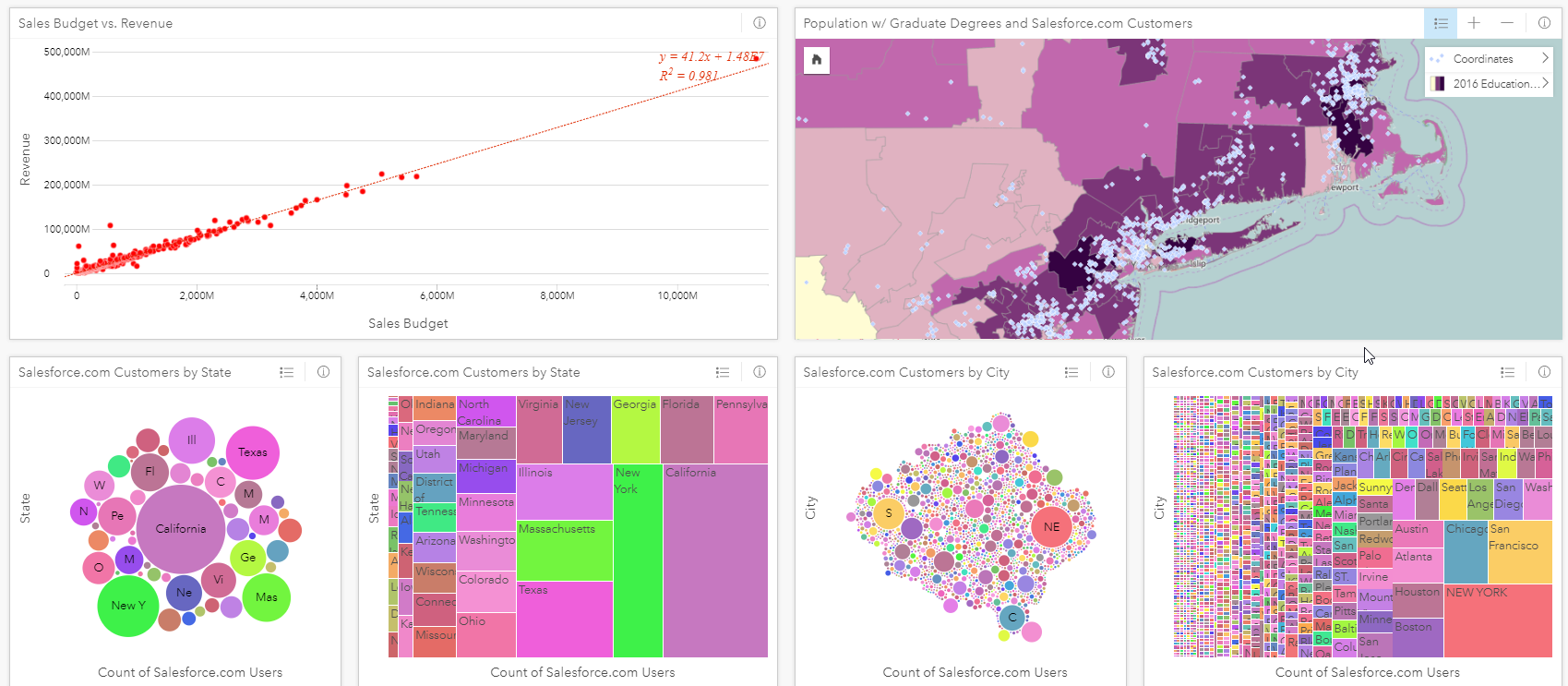The width and height of the screenshot is (1568, 686).
Task: Select the Texas bubble in state chart
Action: tap(253, 452)
